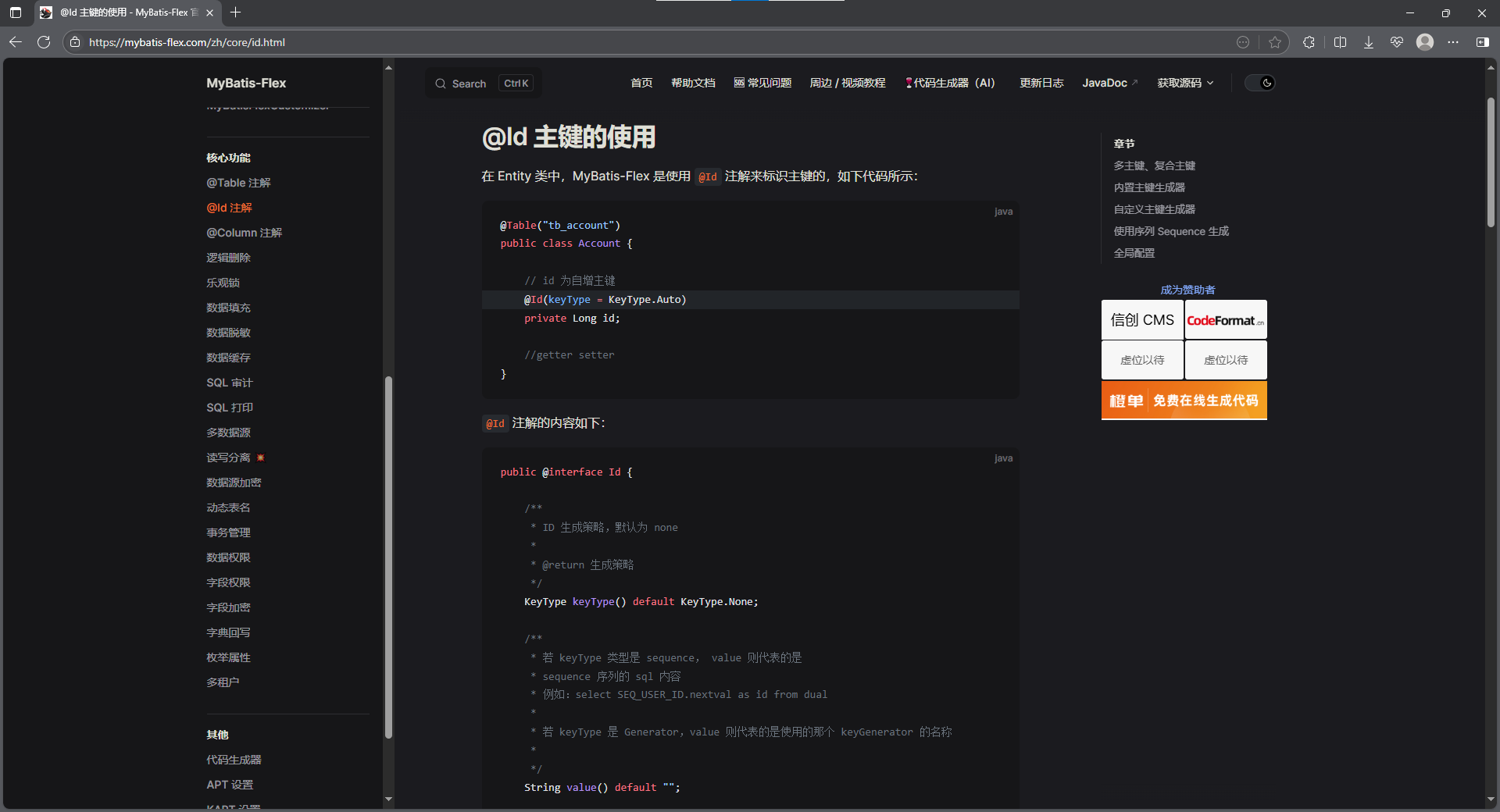
Task: Open browser Extensions puzzle icon
Action: pos(1309,42)
